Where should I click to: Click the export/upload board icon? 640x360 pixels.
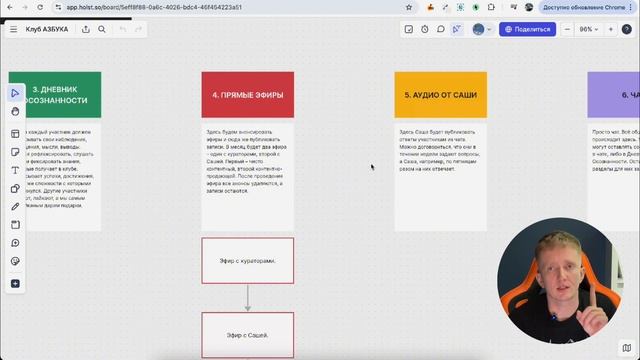[x=86, y=29]
